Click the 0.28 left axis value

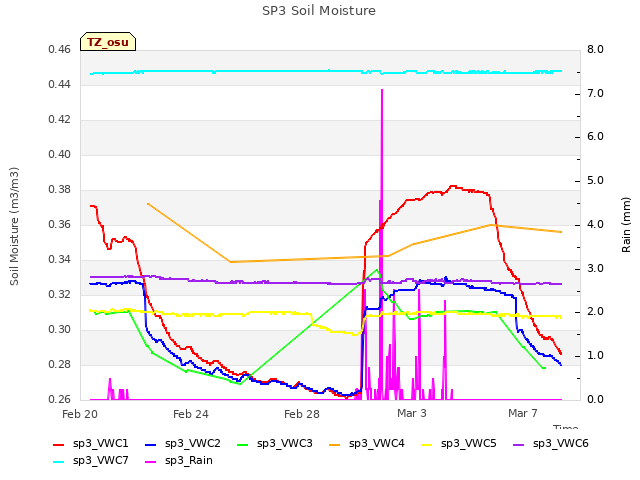[60, 364]
